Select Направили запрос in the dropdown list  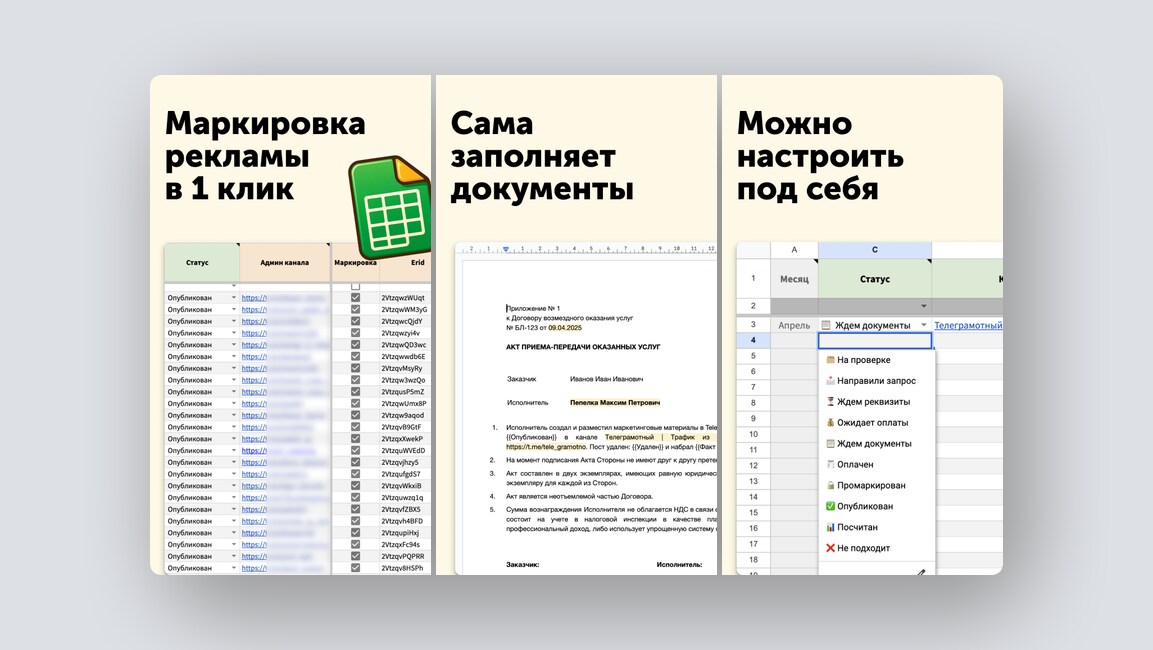876,381
